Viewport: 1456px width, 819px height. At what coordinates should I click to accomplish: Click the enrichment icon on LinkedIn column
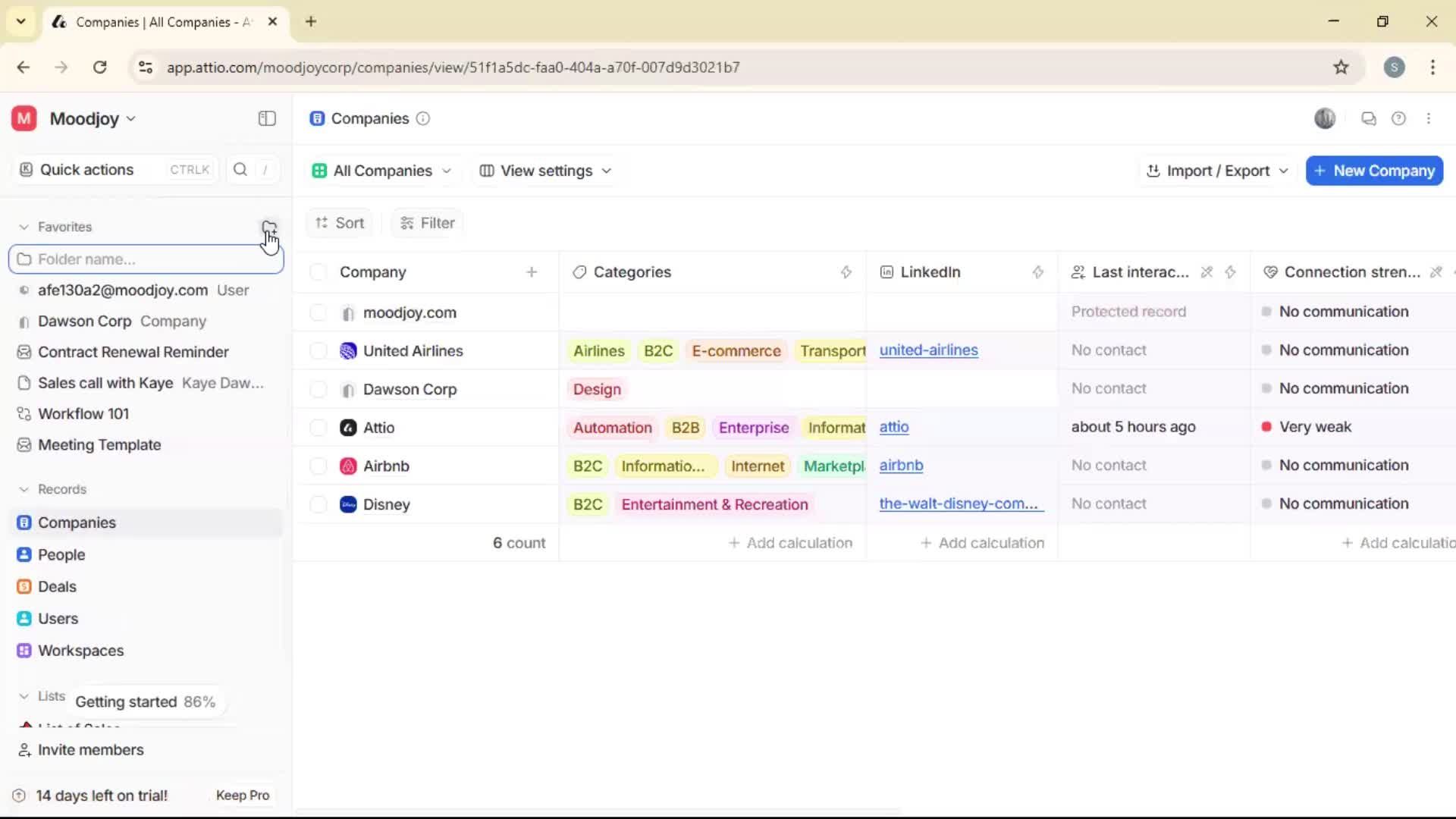point(1038,272)
